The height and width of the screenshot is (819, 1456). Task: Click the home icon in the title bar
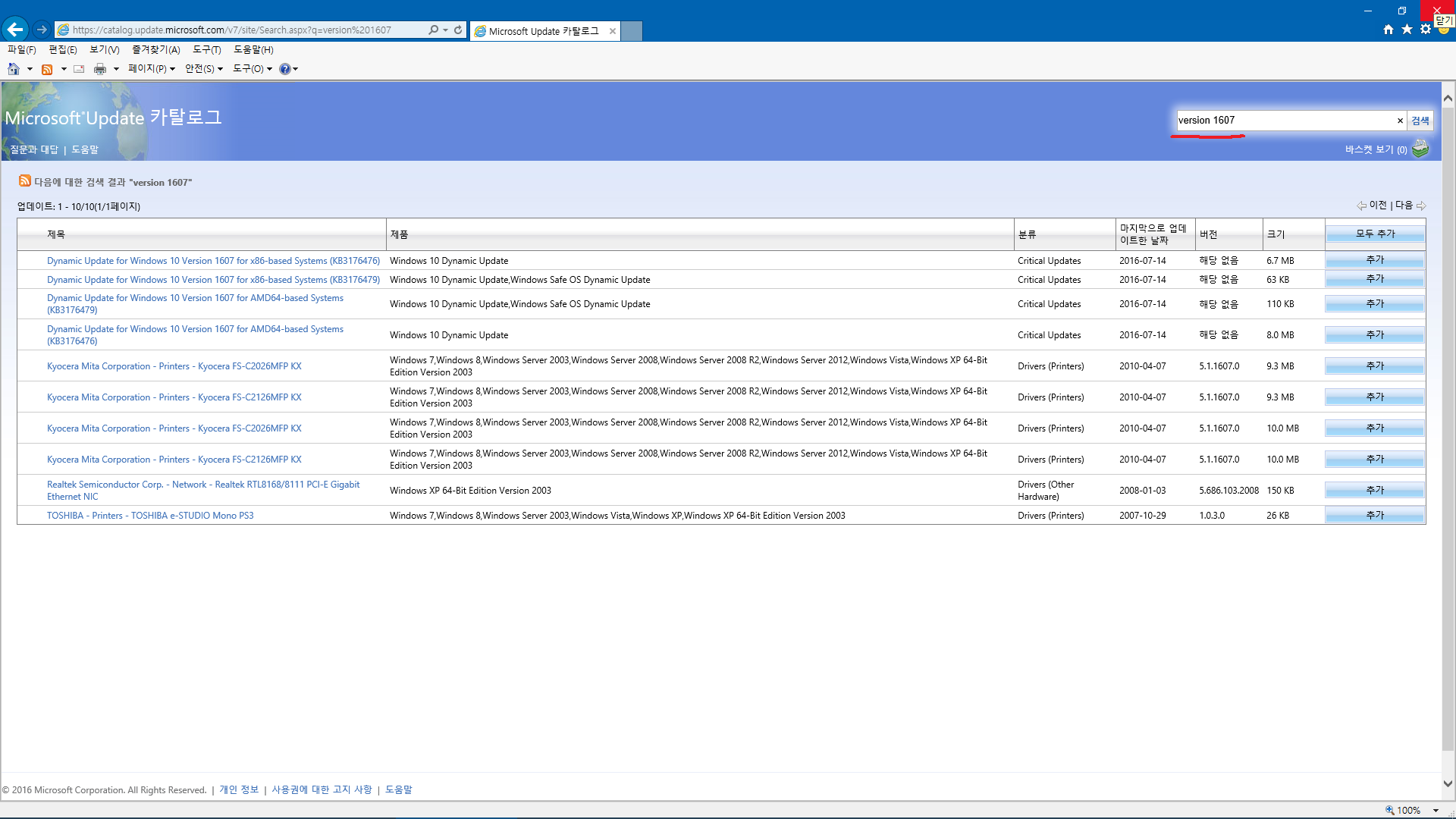pyautogui.click(x=1388, y=29)
